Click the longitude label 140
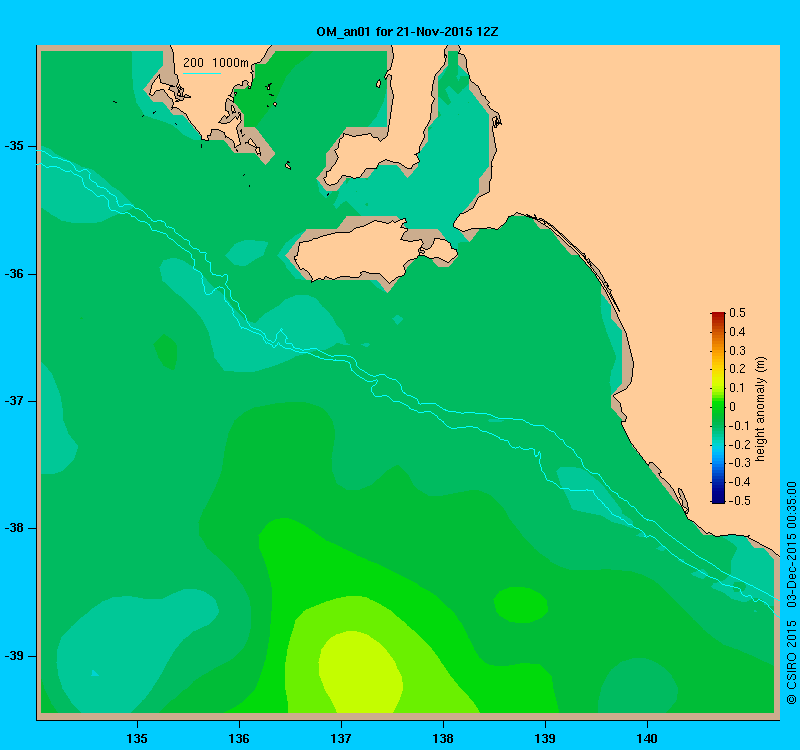The width and height of the screenshot is (800, 750). click(647, 738)
